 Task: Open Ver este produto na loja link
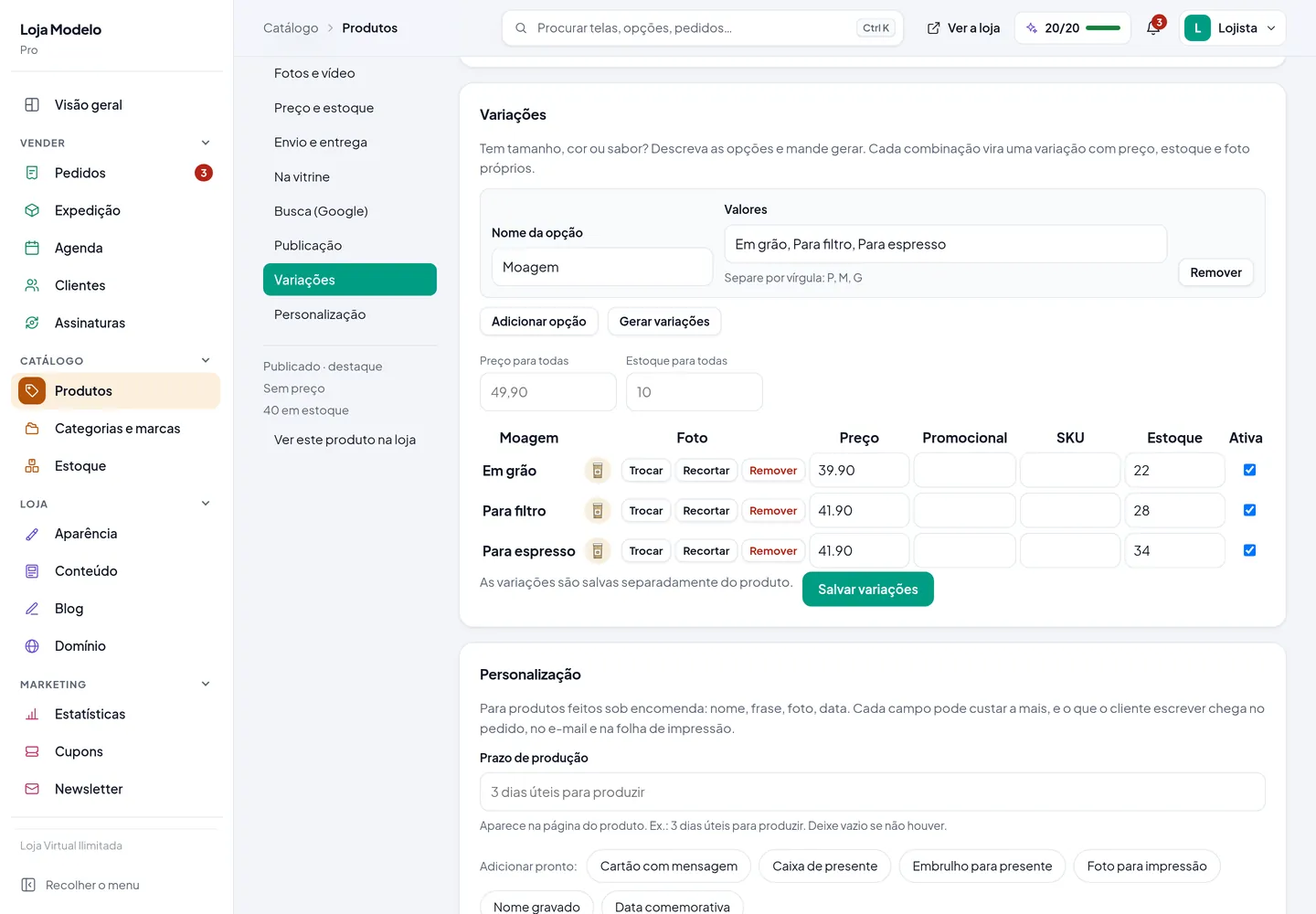[345, 440]
